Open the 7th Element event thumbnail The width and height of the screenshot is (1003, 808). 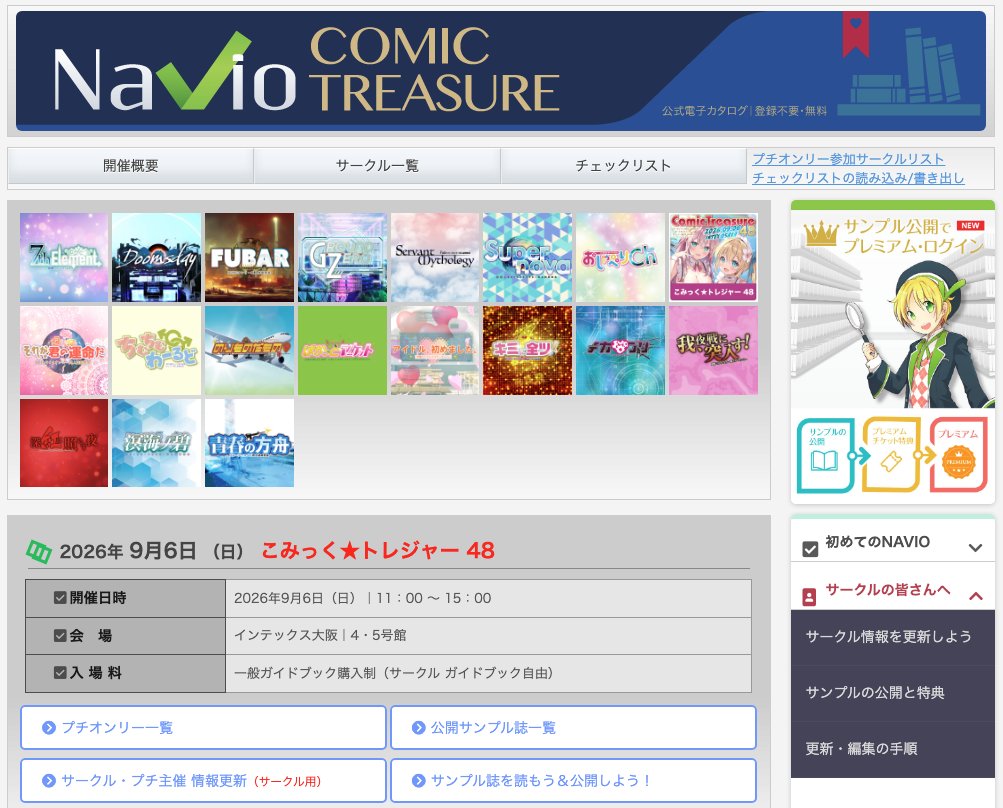tap(64, 257)
